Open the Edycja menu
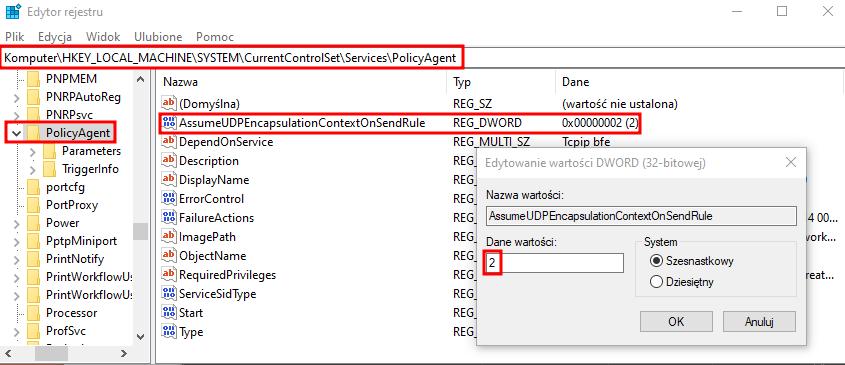 [x=55, y=37]
